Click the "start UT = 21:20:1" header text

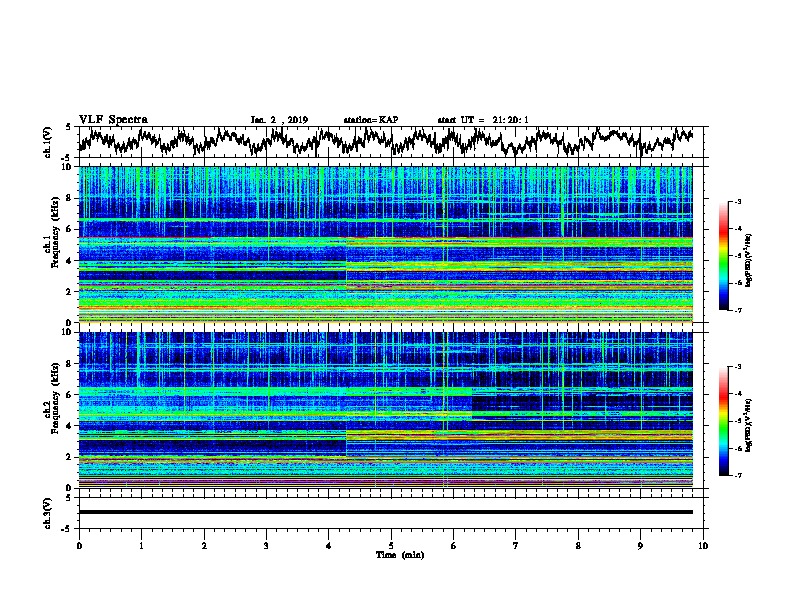coord(483,120)
